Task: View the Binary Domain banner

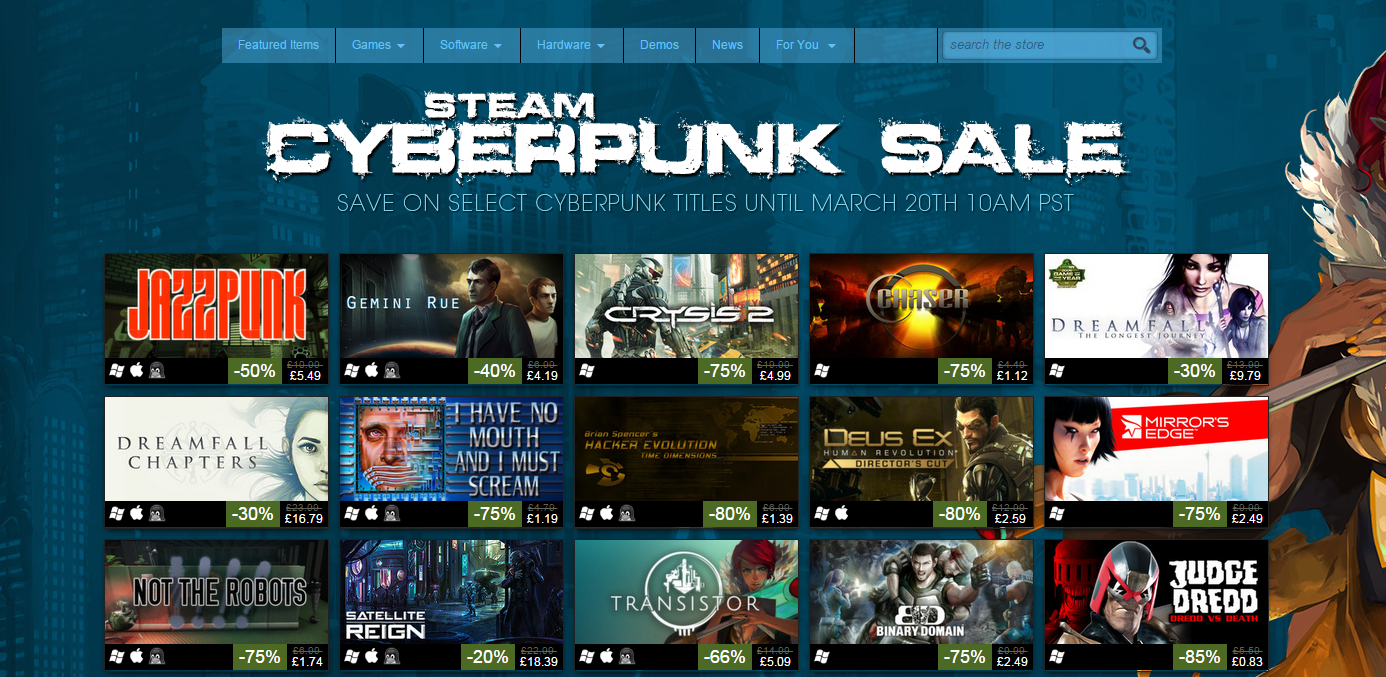Action: pyautogui.click(x=922, y=592)
